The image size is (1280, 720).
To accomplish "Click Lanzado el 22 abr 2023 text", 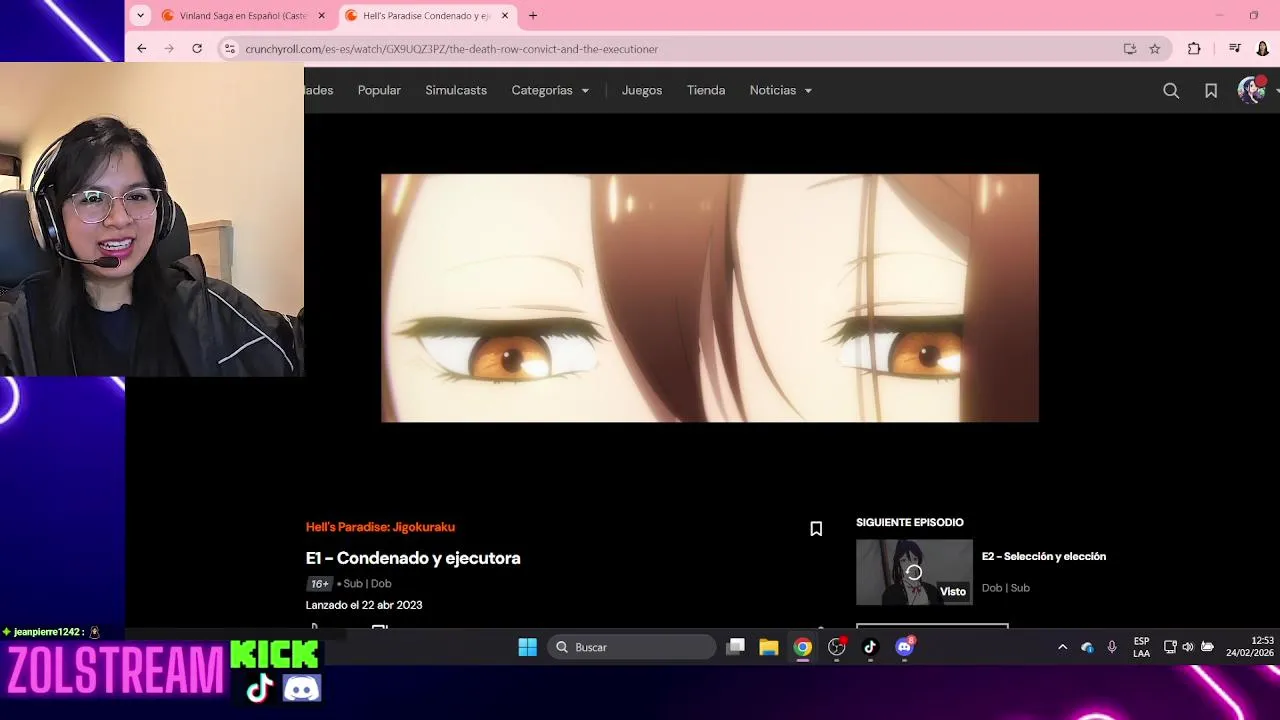I will (364, 605).
